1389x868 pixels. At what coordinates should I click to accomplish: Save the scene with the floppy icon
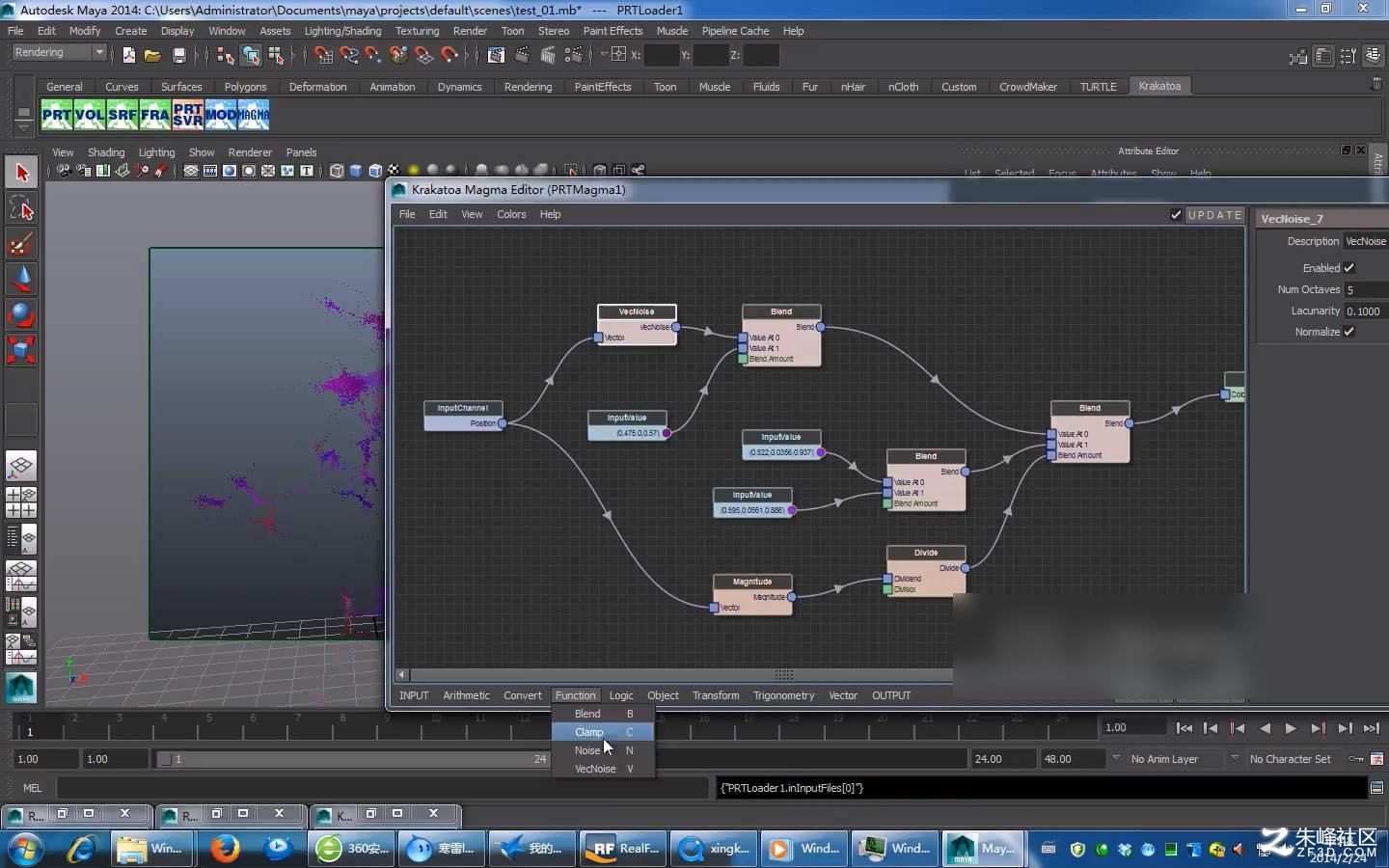click(x=178, y=55)
